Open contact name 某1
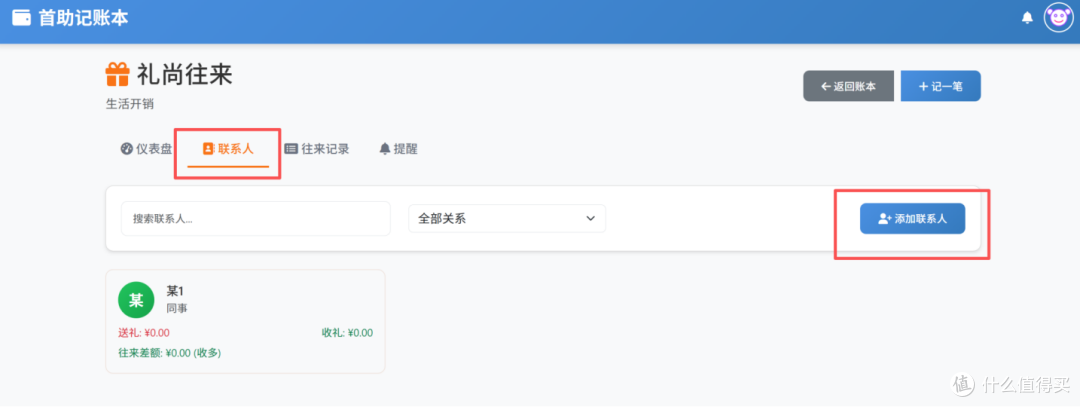The image size is (1080, 407). [x=175, y=291]
